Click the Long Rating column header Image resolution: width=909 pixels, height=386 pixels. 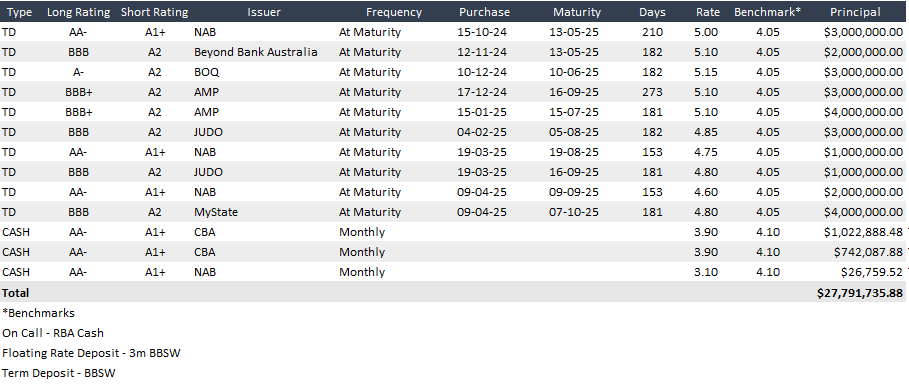point(79,12)
